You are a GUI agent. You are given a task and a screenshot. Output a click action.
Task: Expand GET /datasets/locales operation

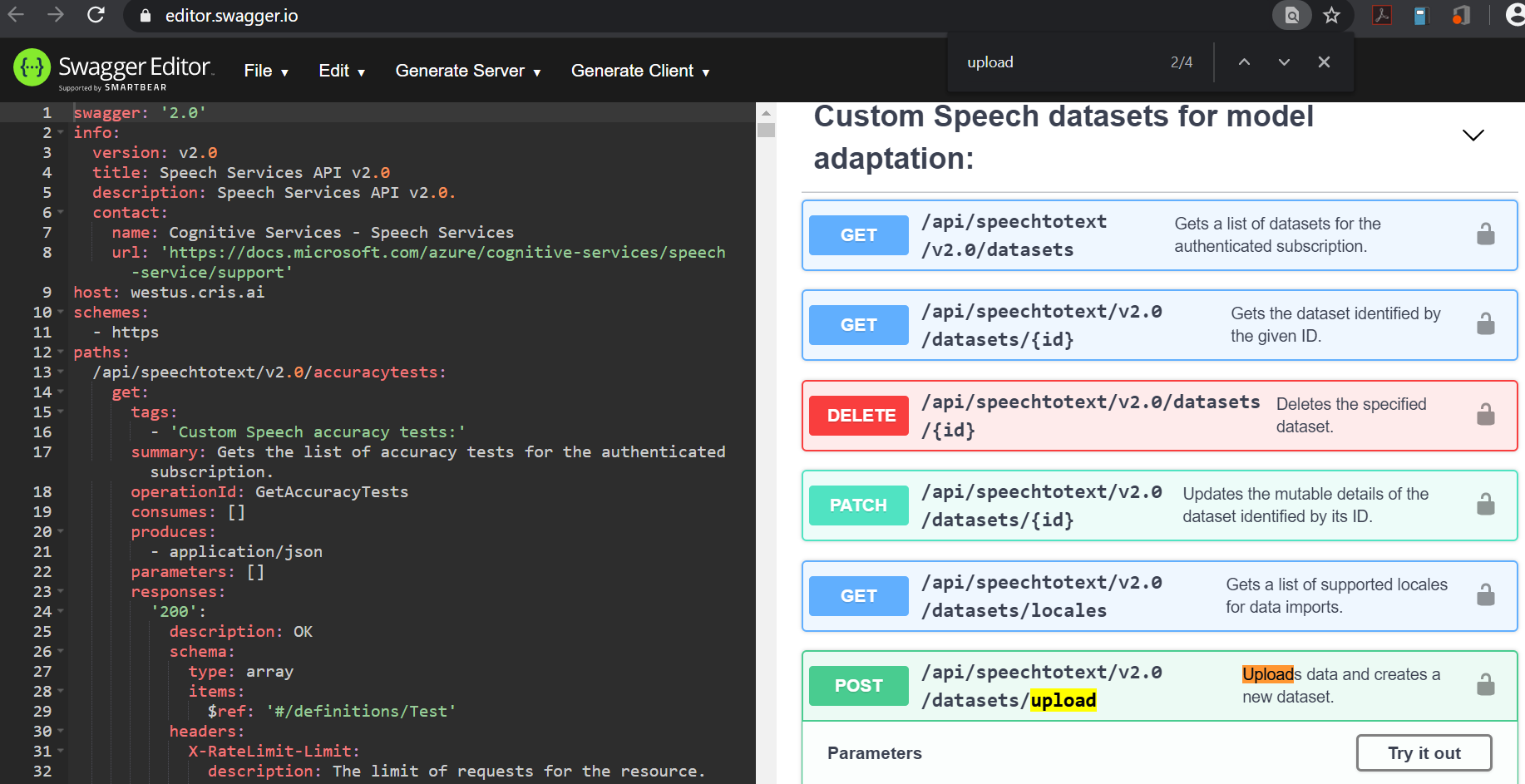(x=1159, y=596)
